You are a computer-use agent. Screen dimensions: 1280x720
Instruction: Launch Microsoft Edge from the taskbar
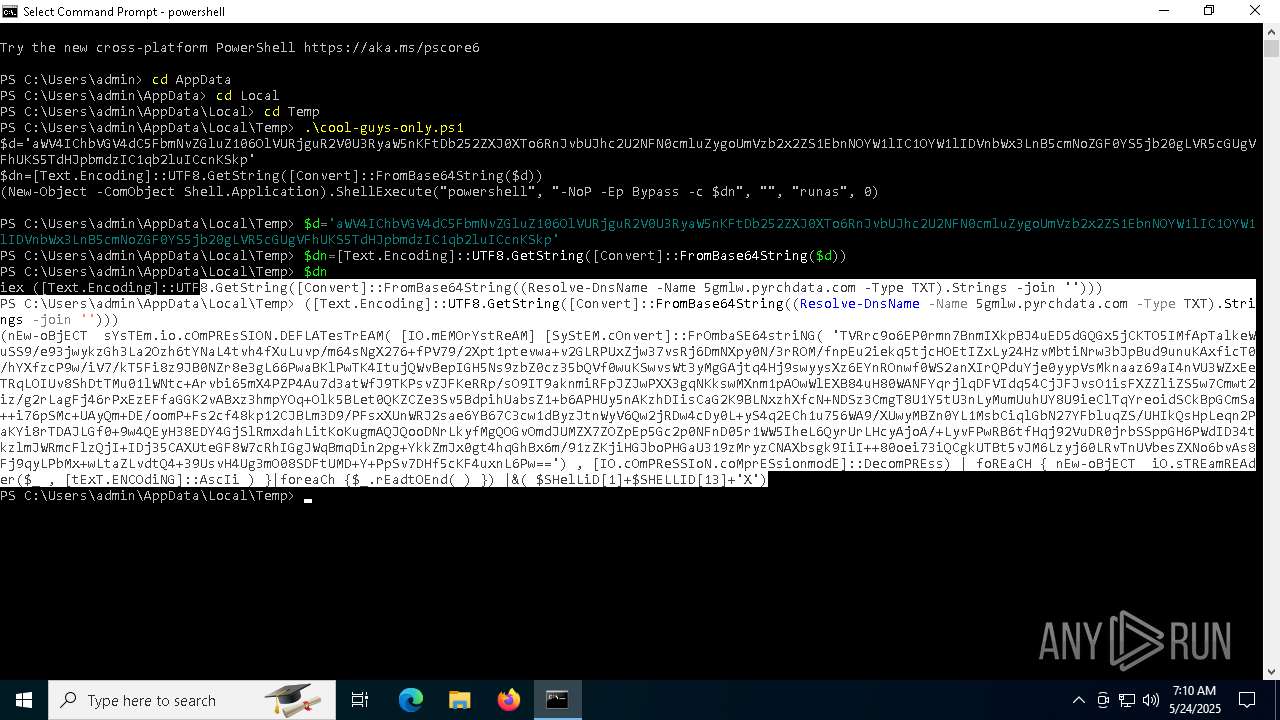tap(411, 700)
